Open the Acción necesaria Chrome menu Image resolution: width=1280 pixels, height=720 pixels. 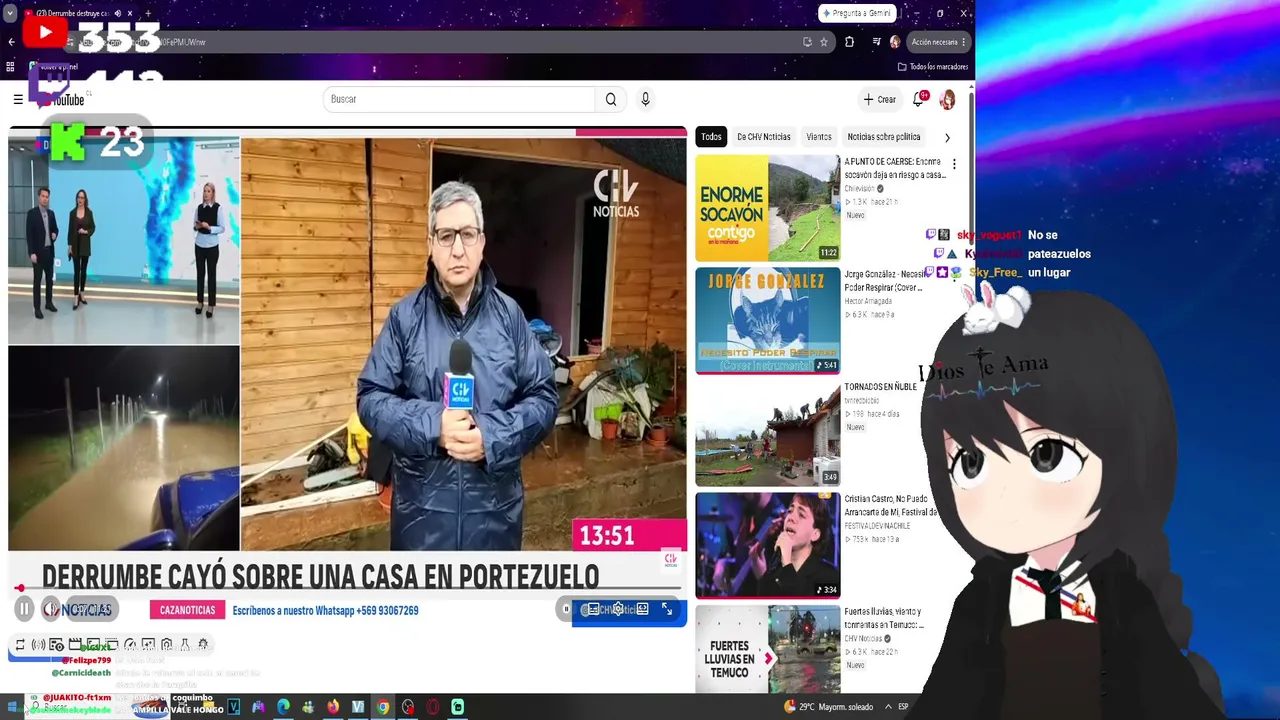point(939,42)
